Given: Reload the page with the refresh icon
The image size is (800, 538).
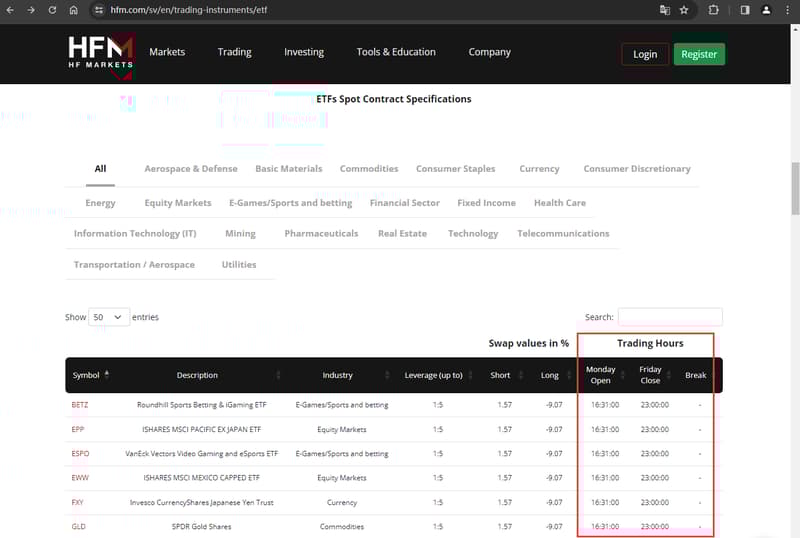Looking at the screenshot, I should coord(52,10).
